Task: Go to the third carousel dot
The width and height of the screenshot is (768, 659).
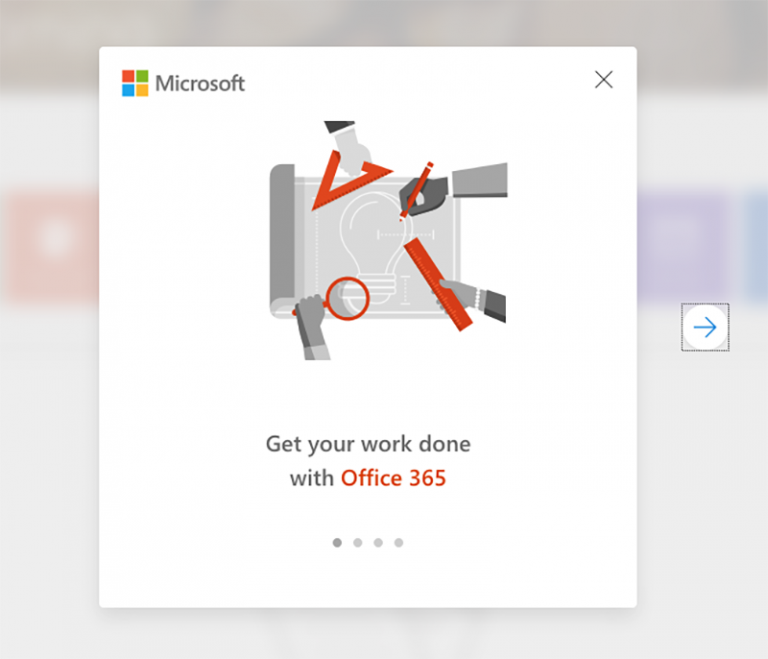Action: (x=378, y=542)
